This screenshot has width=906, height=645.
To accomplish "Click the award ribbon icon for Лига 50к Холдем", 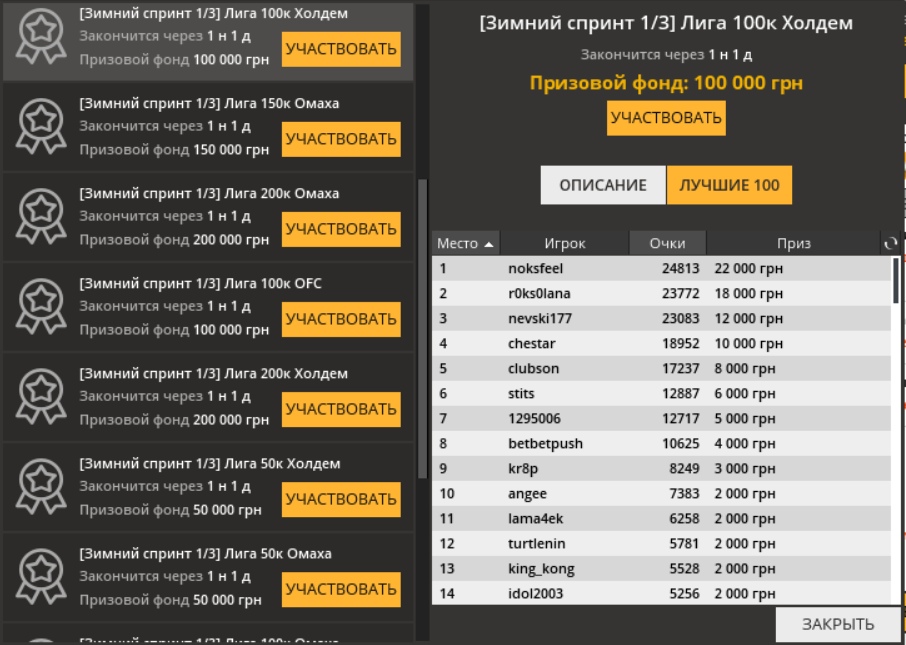I will tap(42, 488).
